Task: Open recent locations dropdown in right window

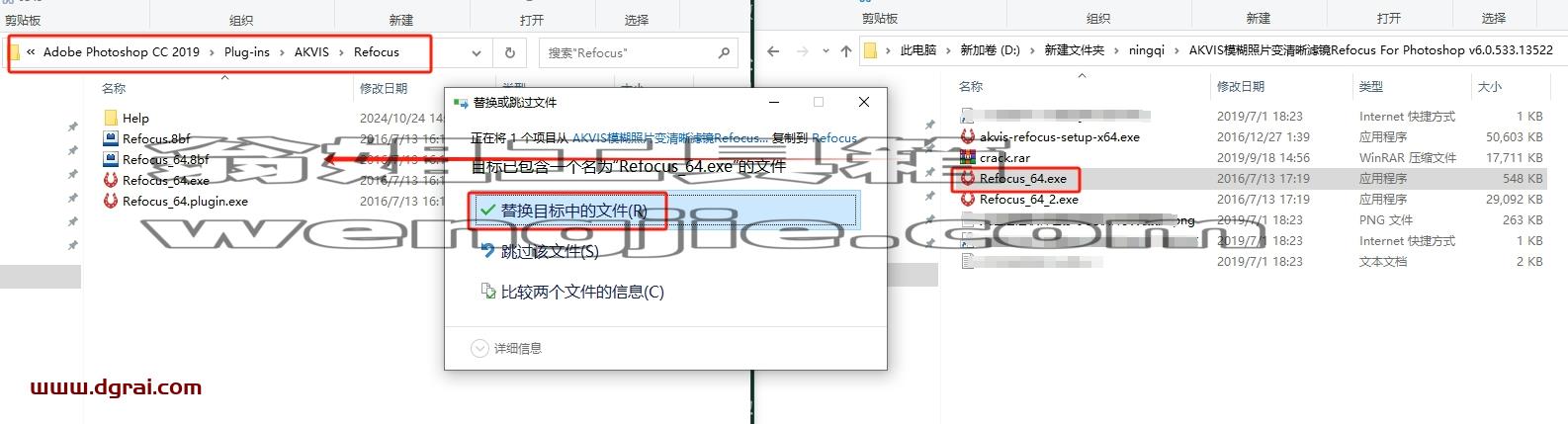Action: click(826, 50)
